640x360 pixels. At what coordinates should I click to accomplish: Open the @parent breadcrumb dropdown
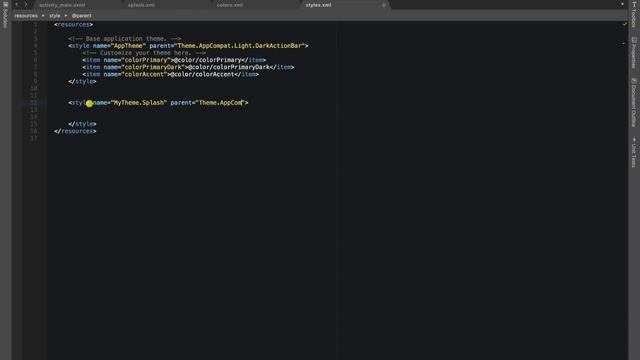(82, 16)
